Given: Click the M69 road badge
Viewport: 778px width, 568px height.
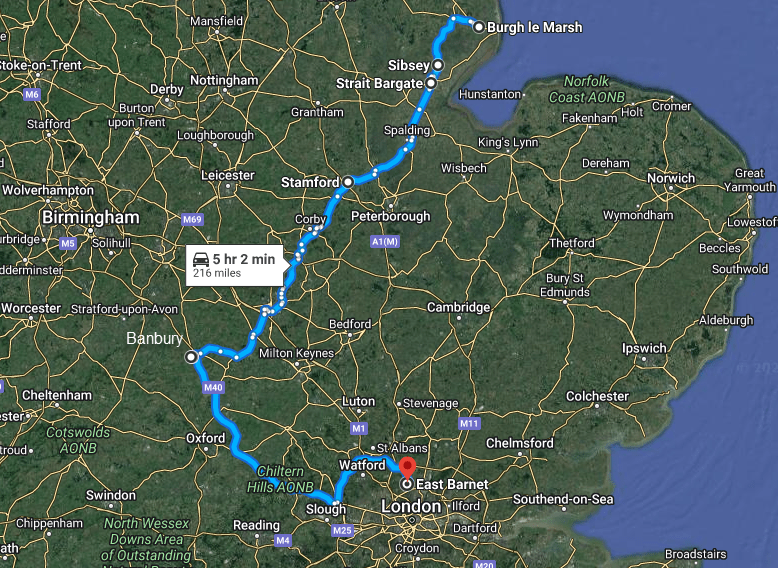Looking at the screenshot, I should [x=193, y=219].
